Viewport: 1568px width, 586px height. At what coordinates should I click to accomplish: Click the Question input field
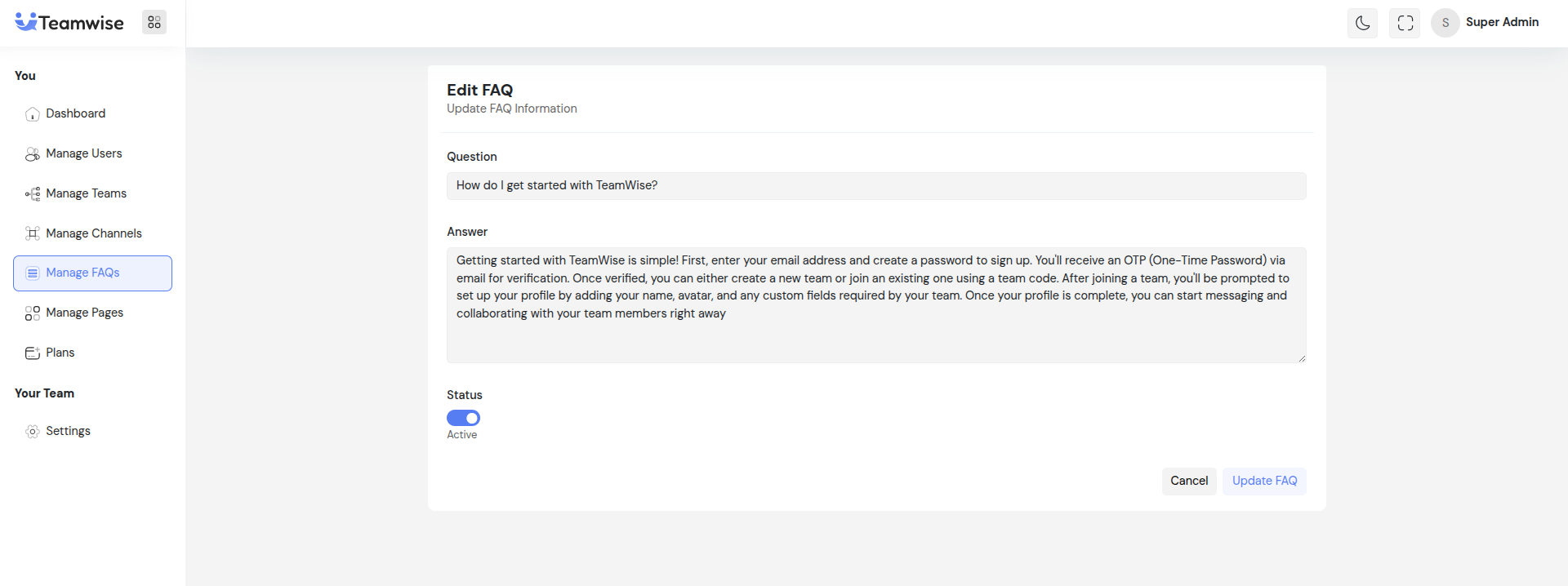click(x=875, y=186)
